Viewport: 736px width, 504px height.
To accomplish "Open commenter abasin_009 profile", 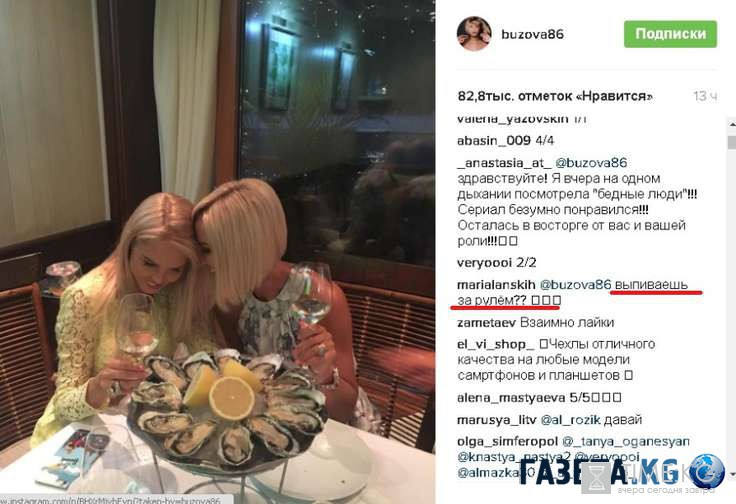I will 494,140.
